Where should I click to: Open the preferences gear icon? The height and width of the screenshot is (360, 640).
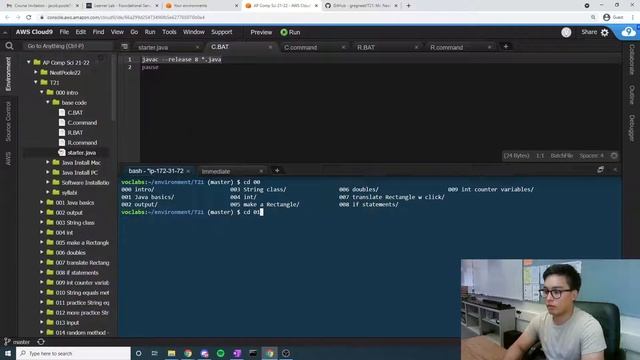tap(604, 32)
